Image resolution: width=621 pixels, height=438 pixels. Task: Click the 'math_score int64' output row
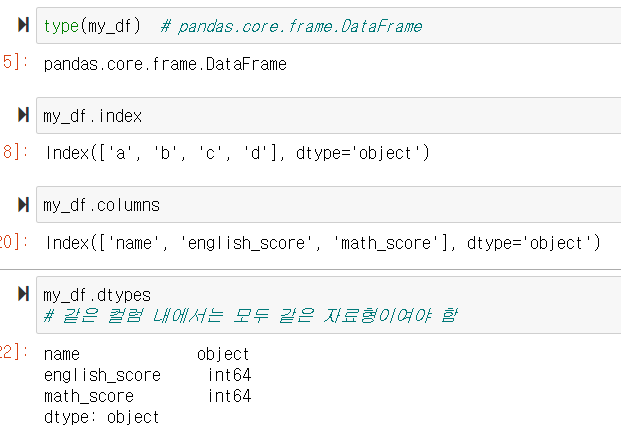(x=147, y=396)
